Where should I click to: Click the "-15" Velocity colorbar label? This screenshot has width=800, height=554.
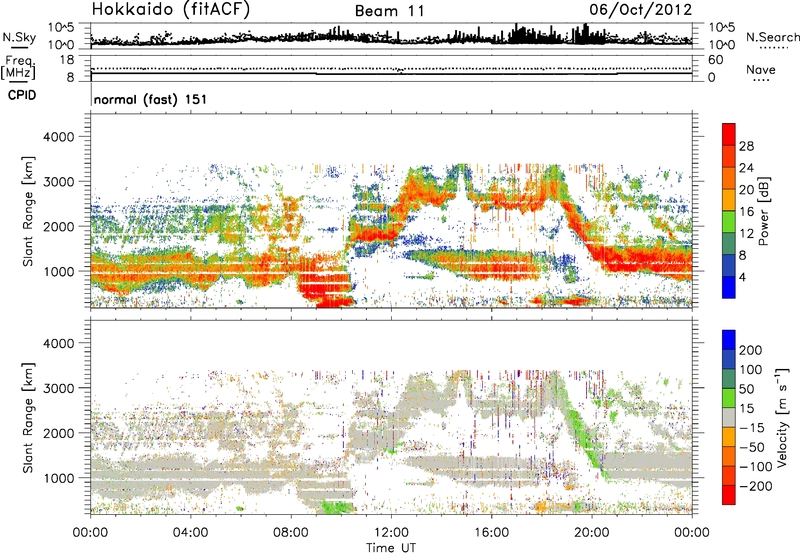(x=752, y=428)
